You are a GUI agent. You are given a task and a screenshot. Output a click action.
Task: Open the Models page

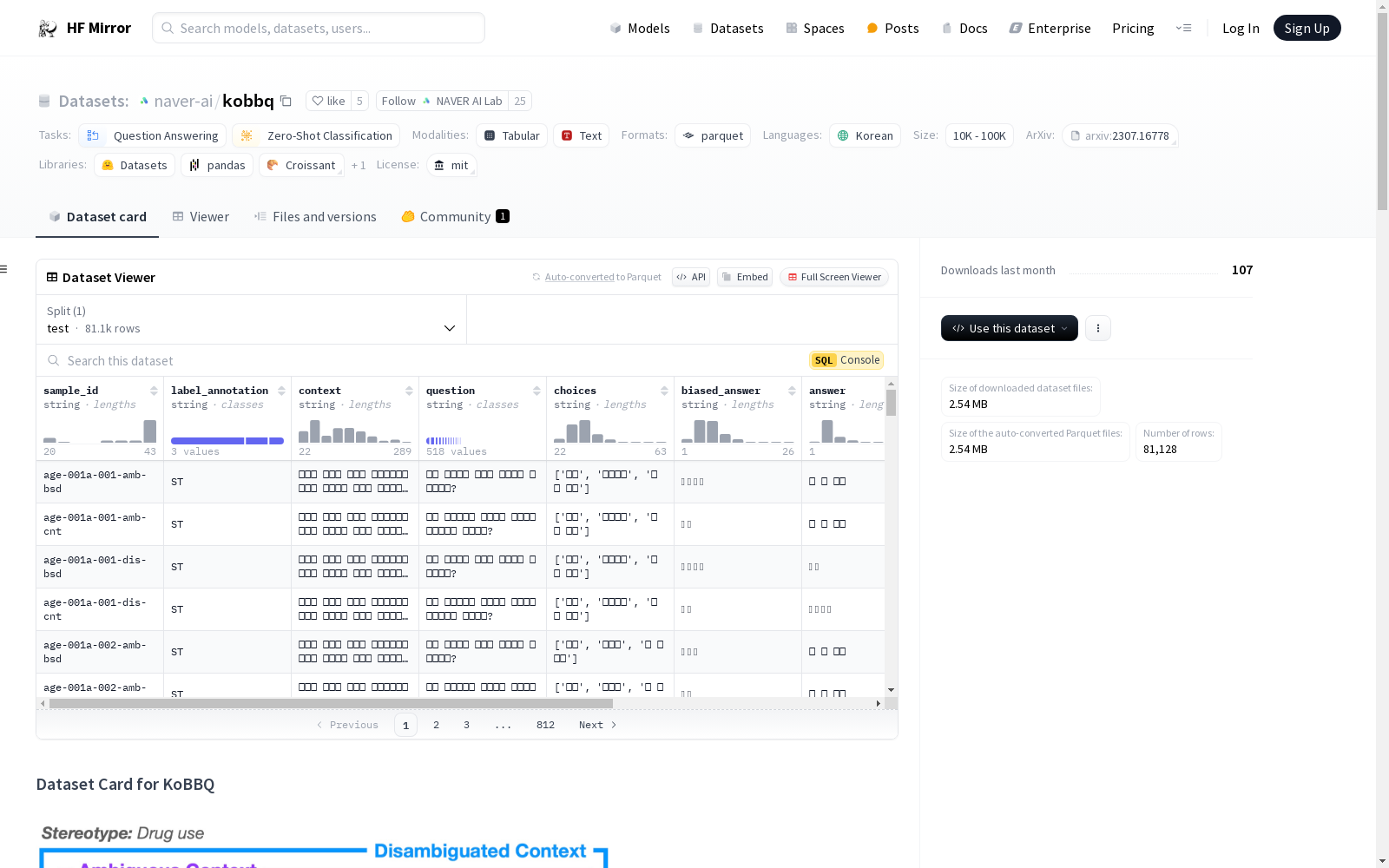click(640, 28)
